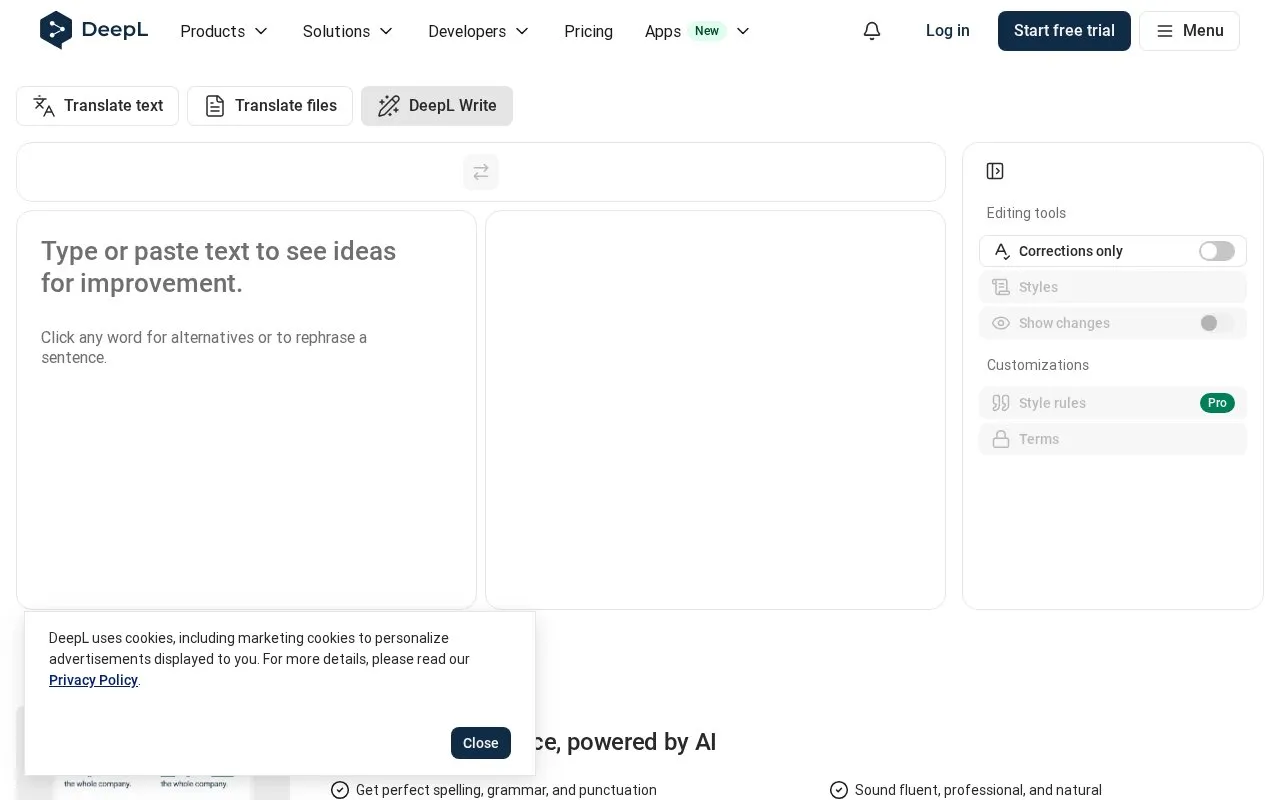The width and height of the screenshot is (1280, 800).
Task: Collapse the editing tools sidebar panel
Action: click(x=995, y=171)
